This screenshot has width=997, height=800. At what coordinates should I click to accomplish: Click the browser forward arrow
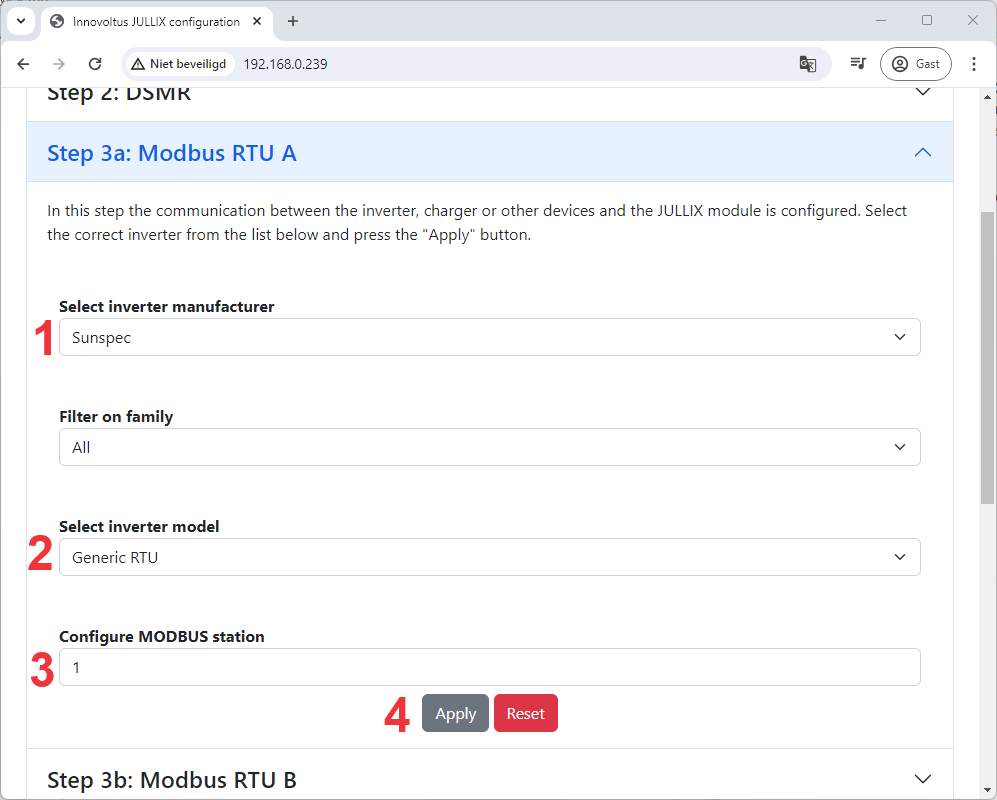coord(59,64)
